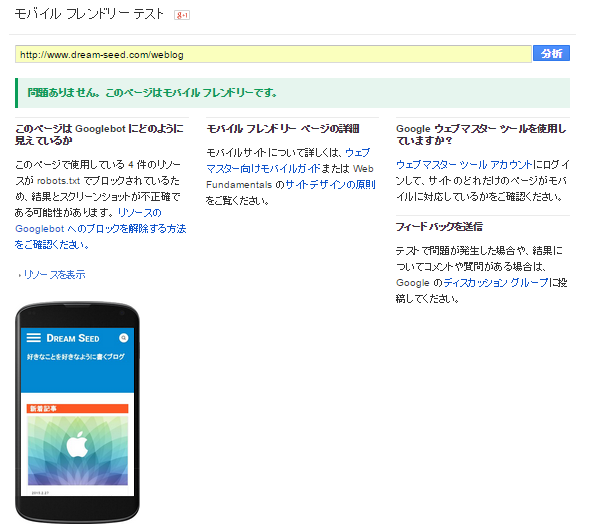Click the Dream Seed logo in phone preview
Image resolution: width=591 pixels, height=529 pixels.
(x=73, y=338)
